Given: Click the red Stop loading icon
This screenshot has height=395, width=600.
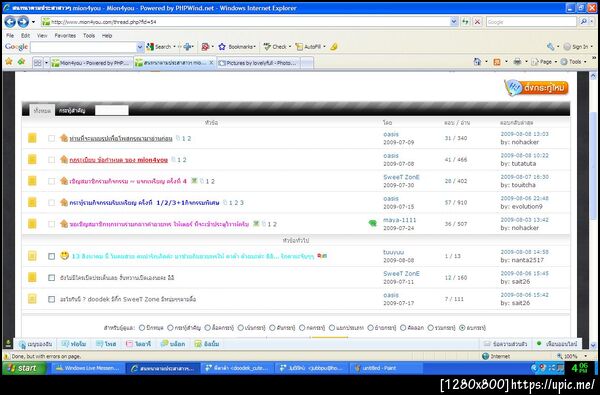Looking at the screenshot, I should 477,22.
